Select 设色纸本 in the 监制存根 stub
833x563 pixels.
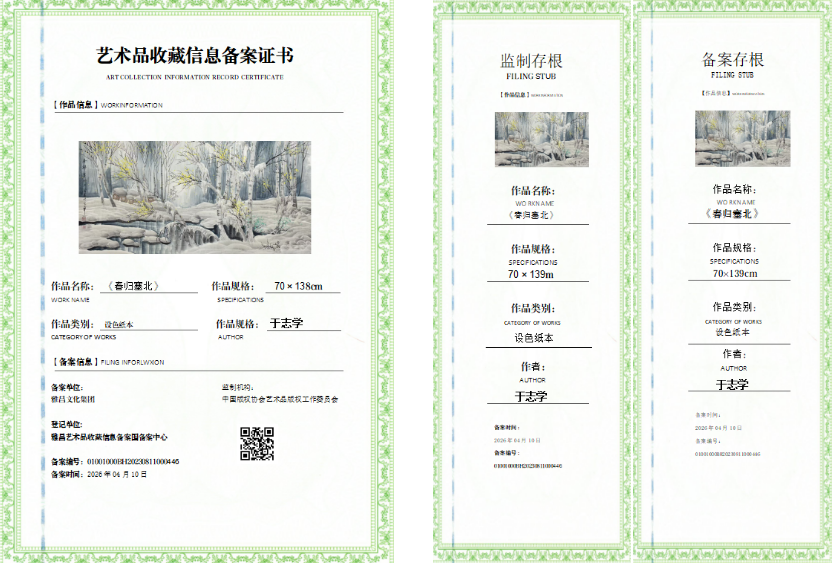534,338
